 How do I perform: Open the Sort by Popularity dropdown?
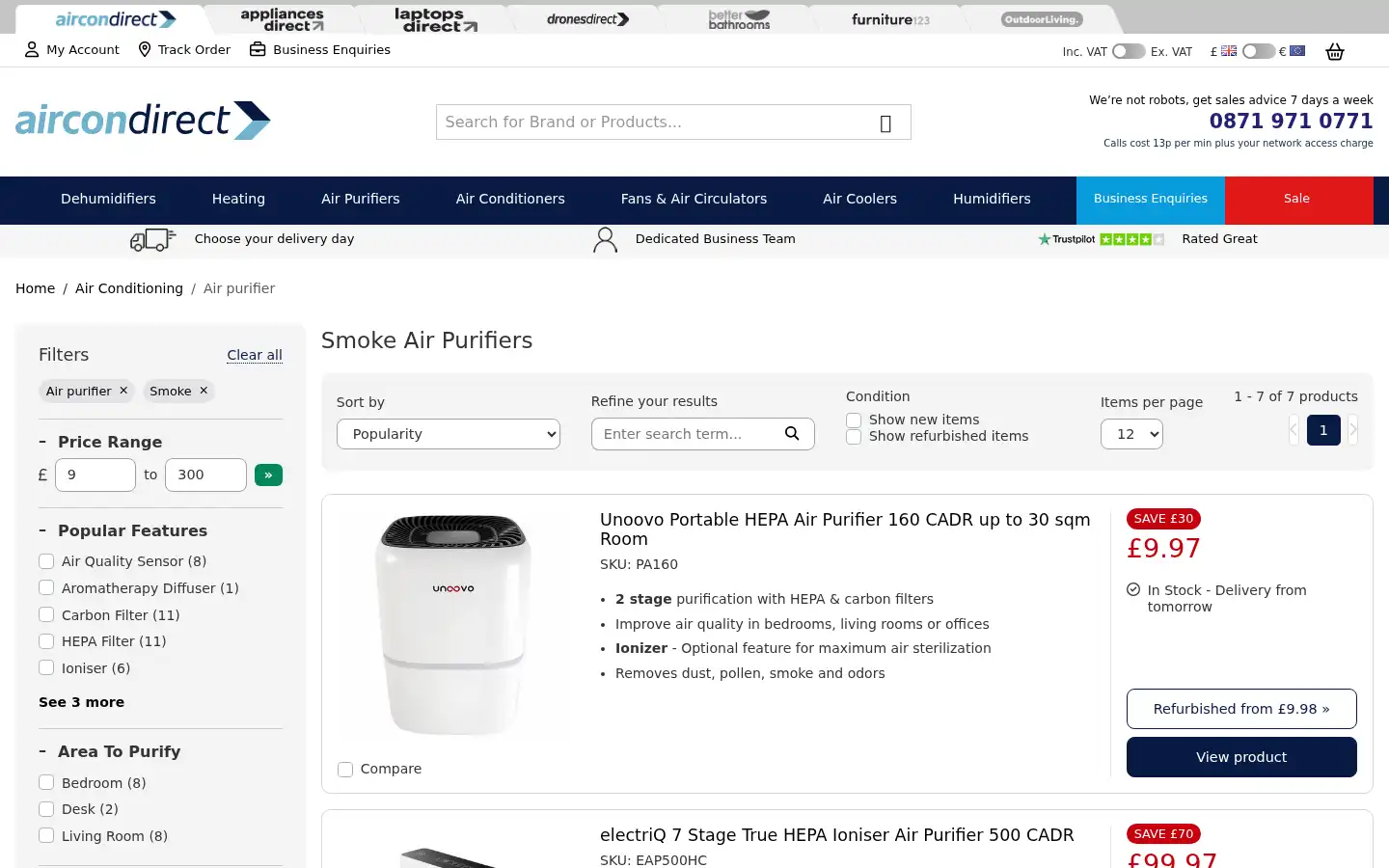tap(449, 434)
